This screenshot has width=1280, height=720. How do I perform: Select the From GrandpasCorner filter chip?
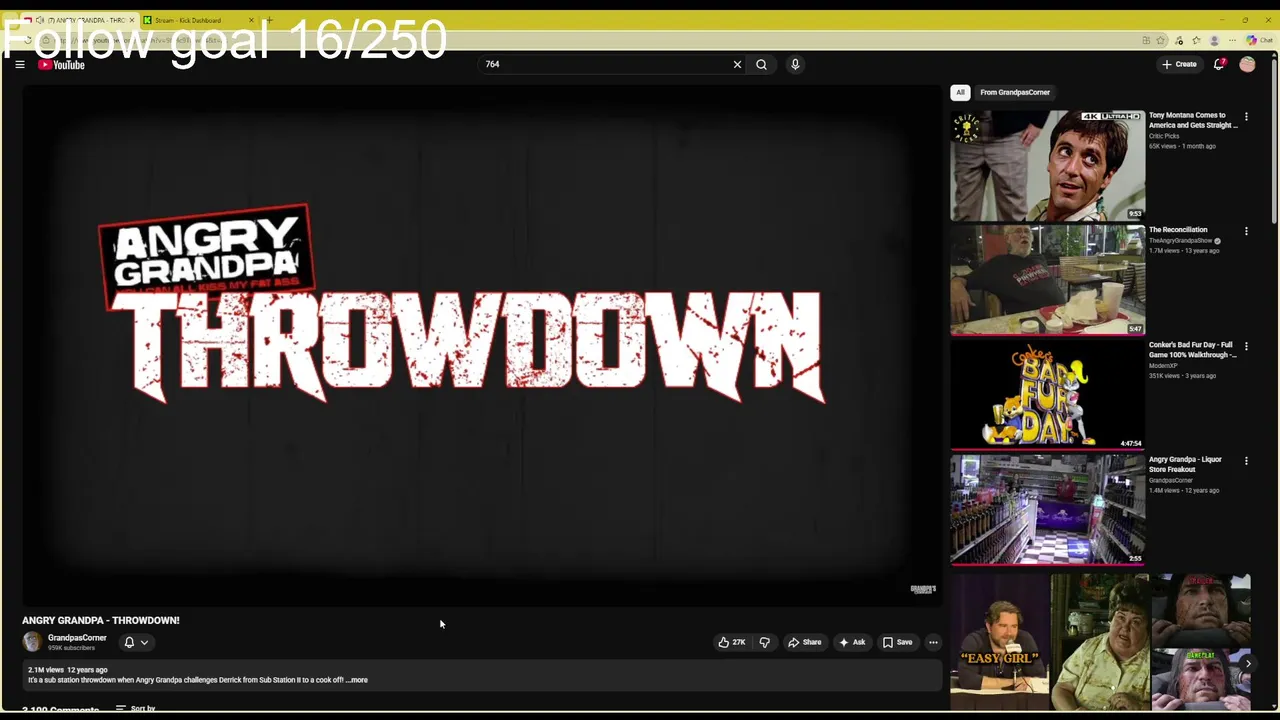coord(1015,92)
